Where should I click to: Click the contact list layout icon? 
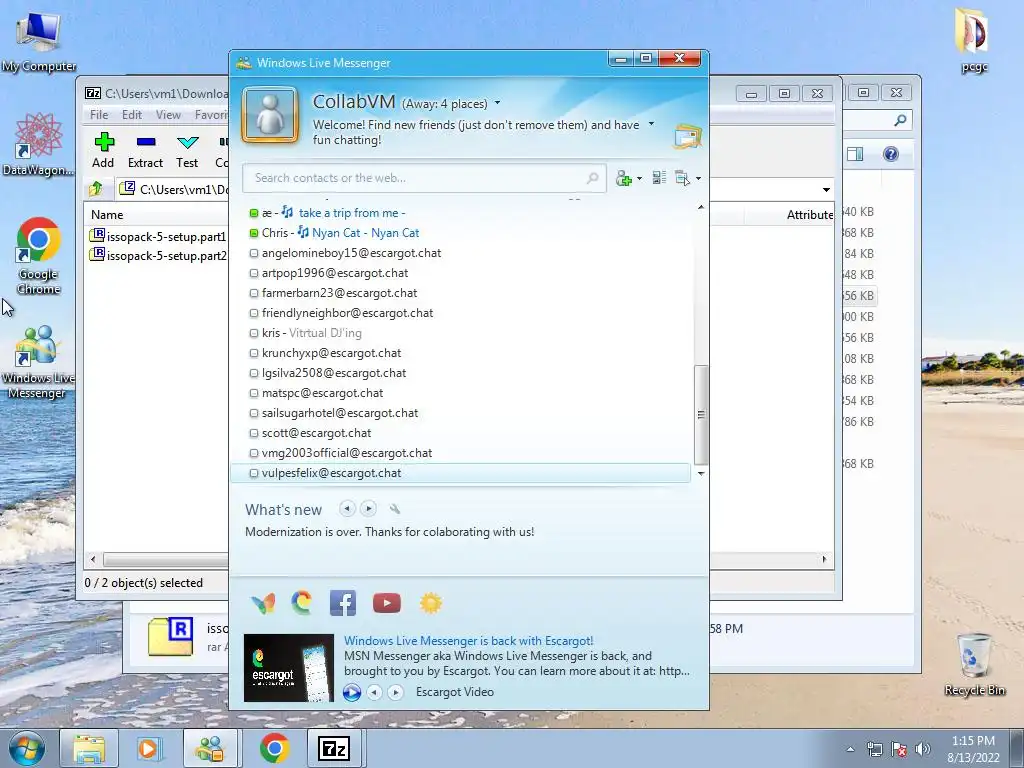pos(659,178)
